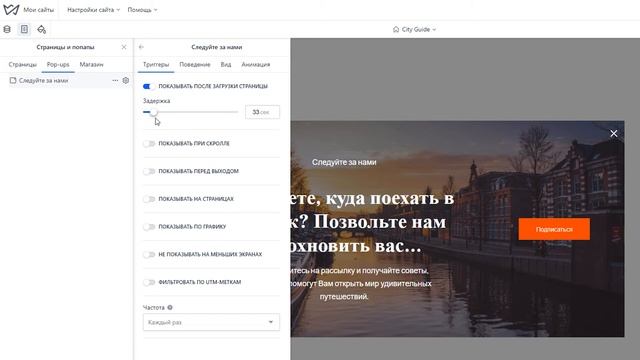Image resolution: width=640 pixels, height=360 pixels.
Task: Select the Вид tab
Action: coord(226,64)
